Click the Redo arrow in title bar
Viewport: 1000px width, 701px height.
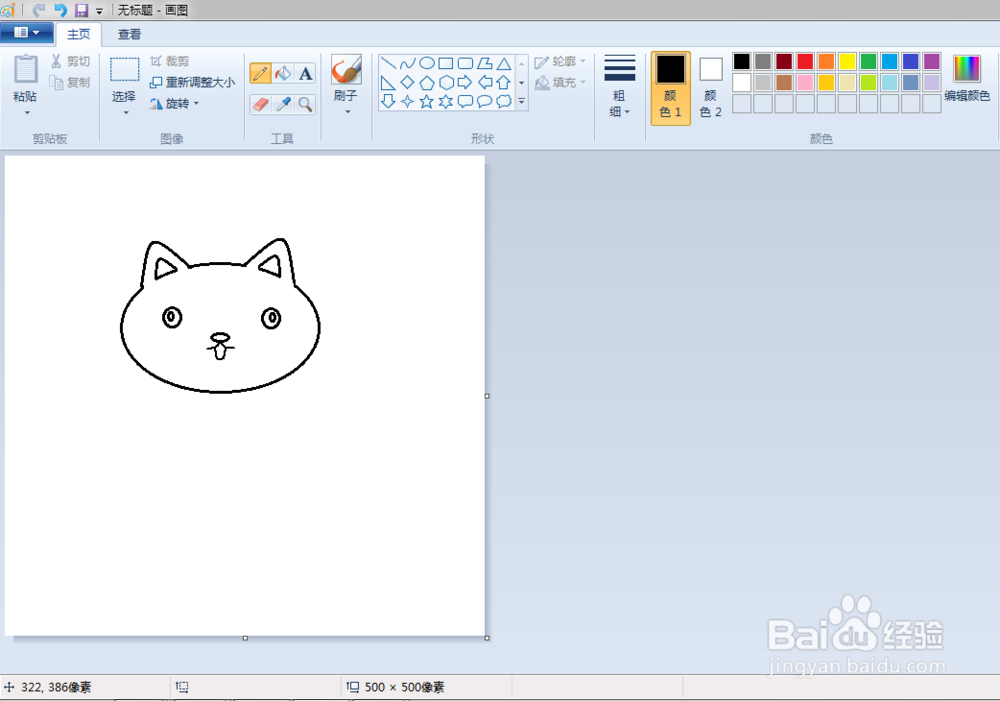pos(39,10)
